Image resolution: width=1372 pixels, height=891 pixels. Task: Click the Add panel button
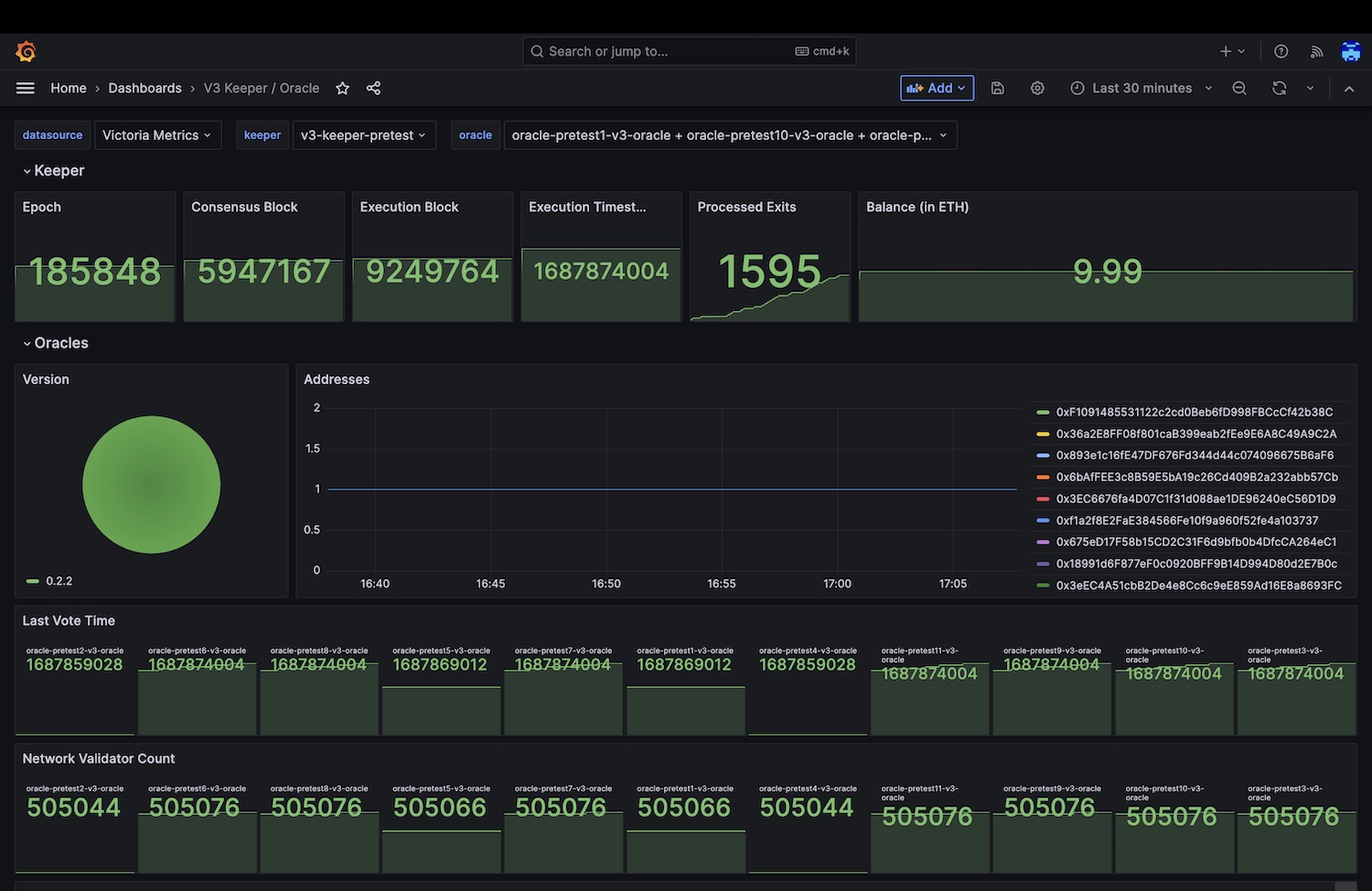point(937,88)
